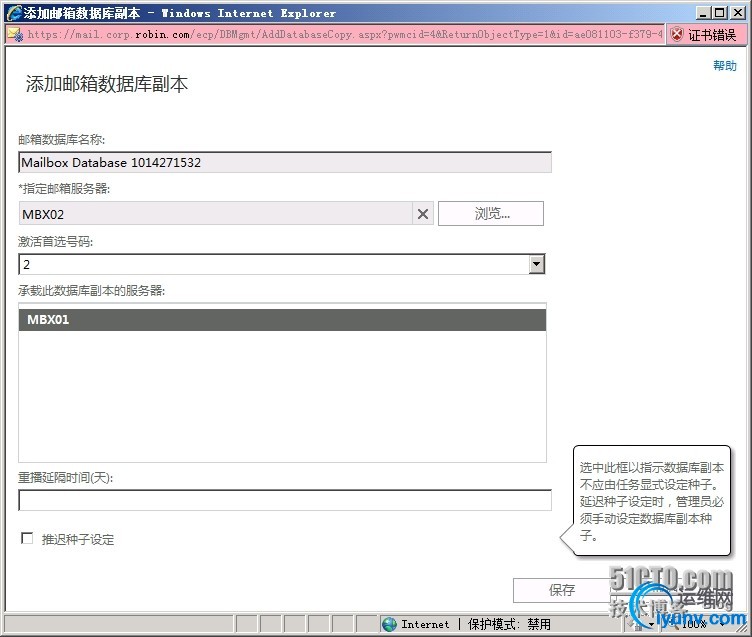The image size is (752, 637).
Task: Tick the 推迟种子设定 checkbox
Action: 27,538
